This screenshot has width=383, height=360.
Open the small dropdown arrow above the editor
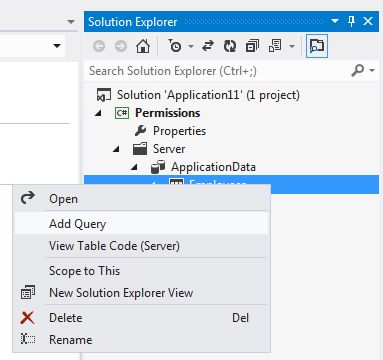pyautogui.click(x=71, y=22)
